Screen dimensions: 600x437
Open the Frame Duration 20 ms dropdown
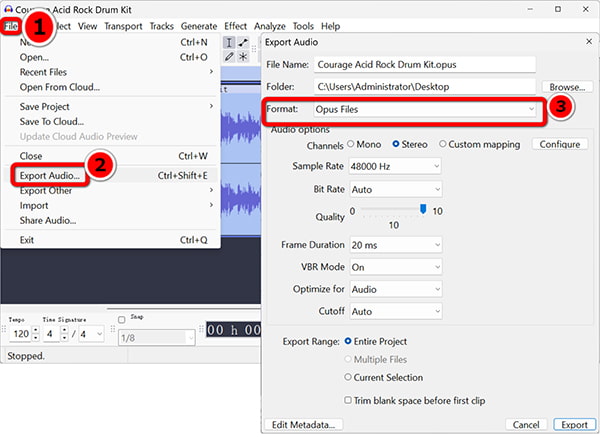(395, 245)
